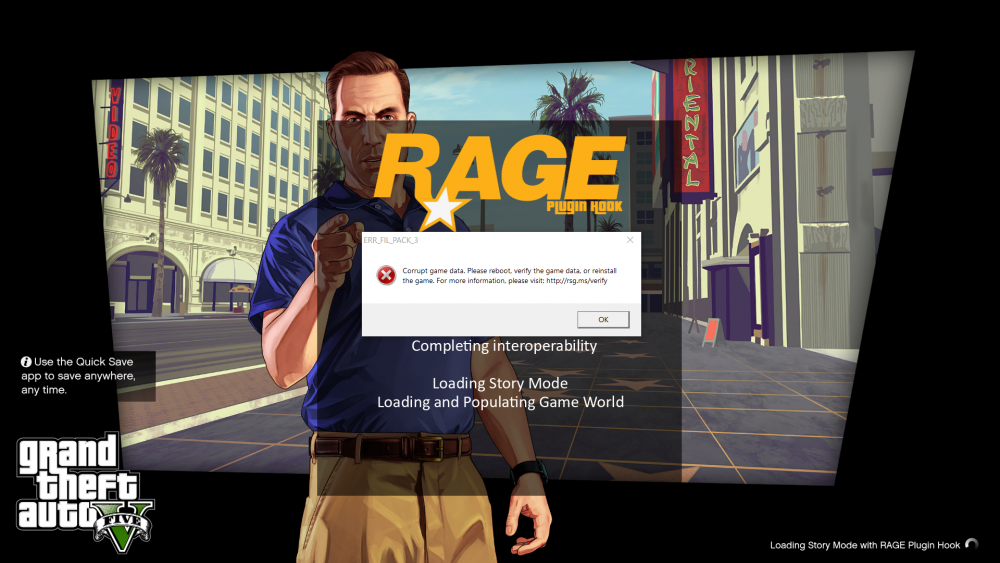Click OK in the ERR_FIL_PACK_3 dialog
Screen dimensions: 1000x563
pyautogui.click(x=603, y=319)
